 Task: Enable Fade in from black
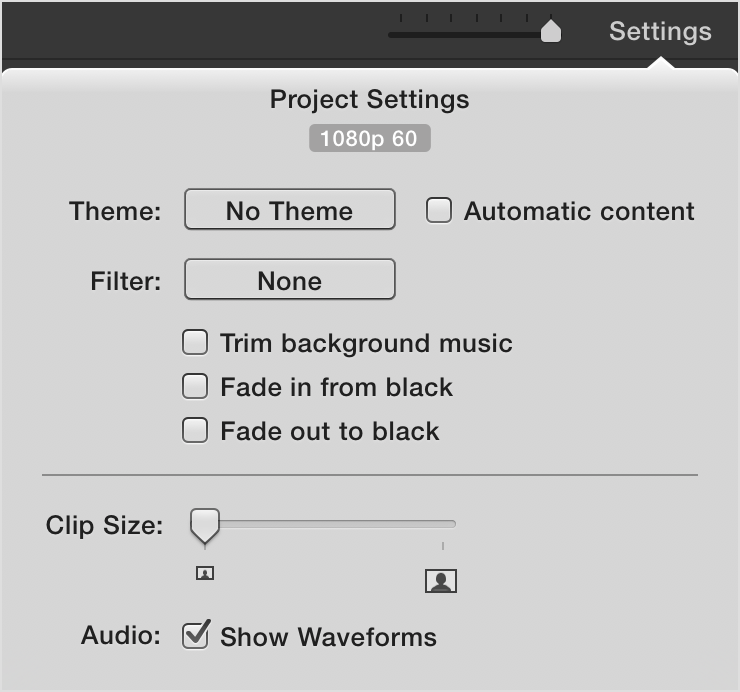(x=195, y=387)
